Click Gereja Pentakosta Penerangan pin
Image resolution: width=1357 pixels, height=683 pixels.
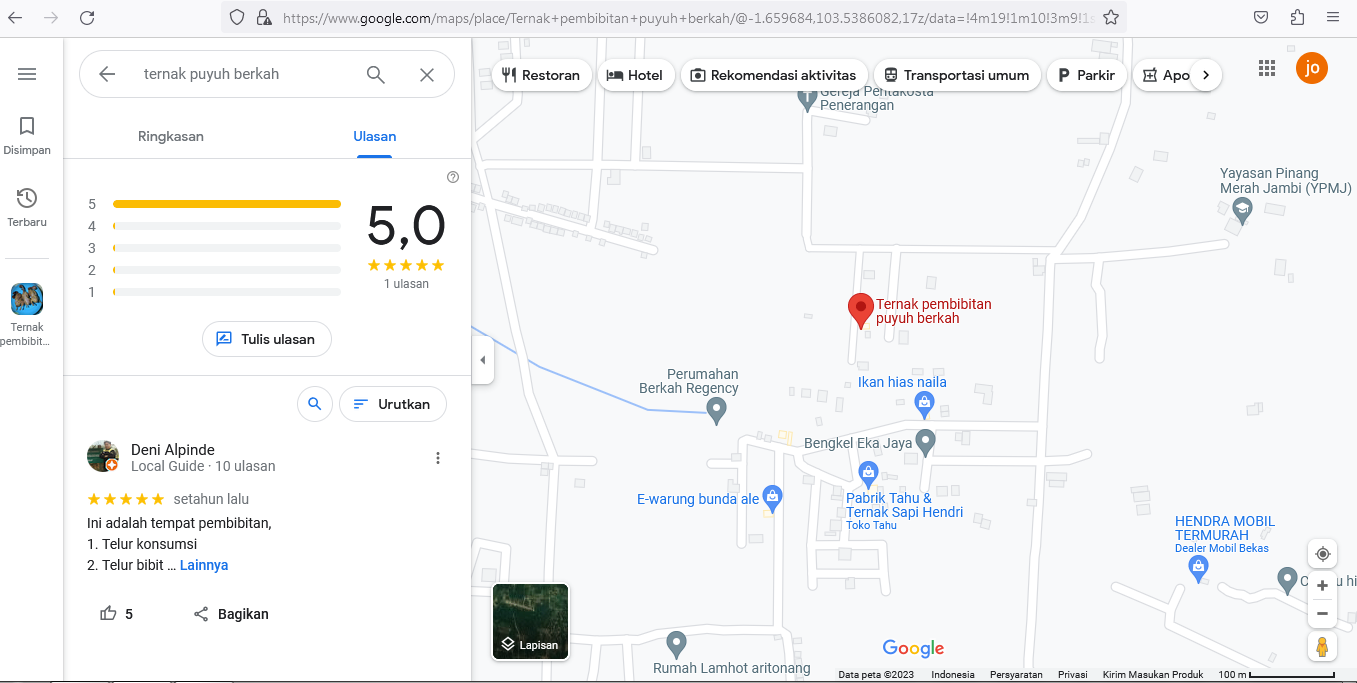point(808,99)
